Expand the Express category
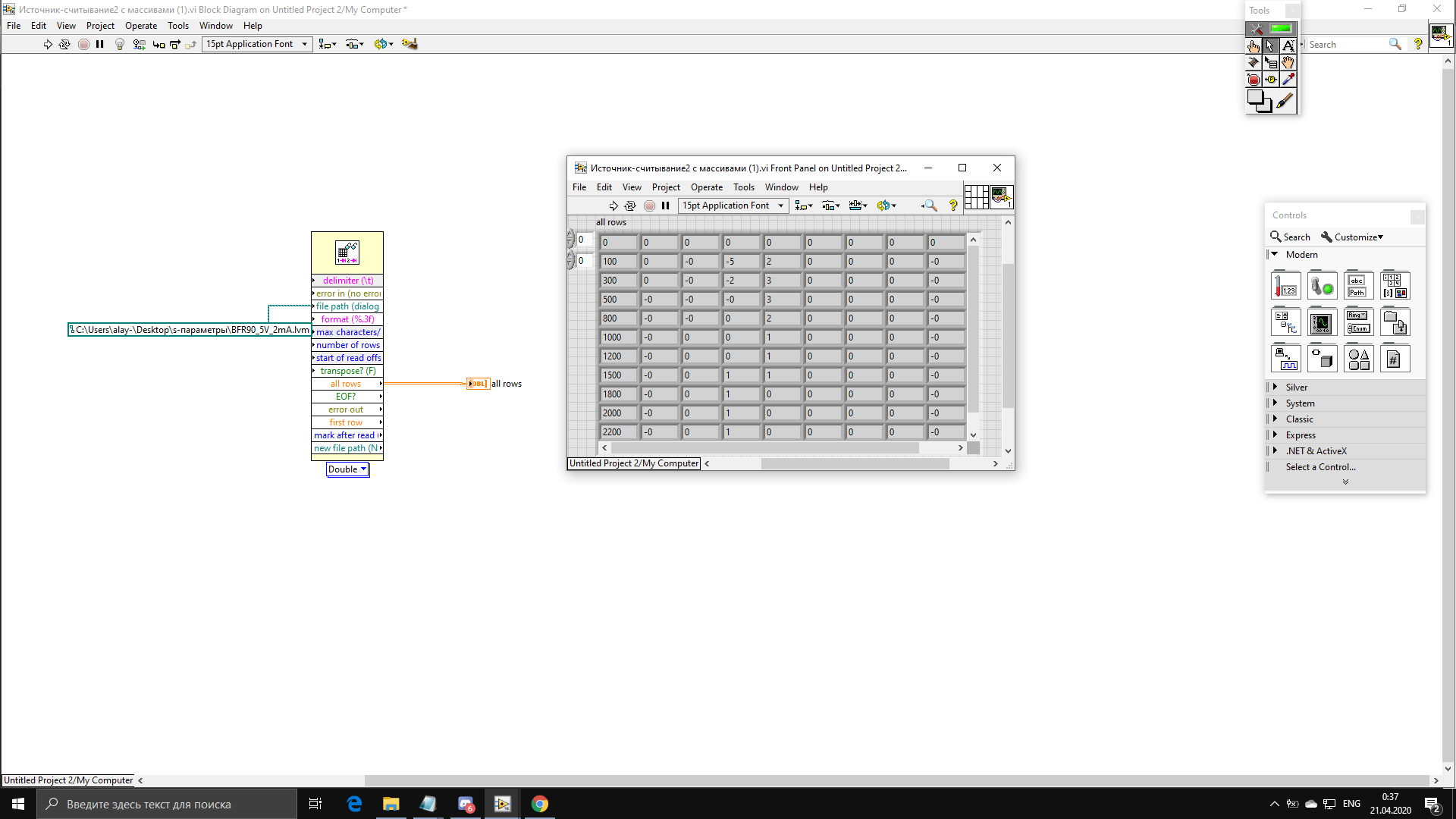Screen dimensions: 1456x819 click(1275, 435)
